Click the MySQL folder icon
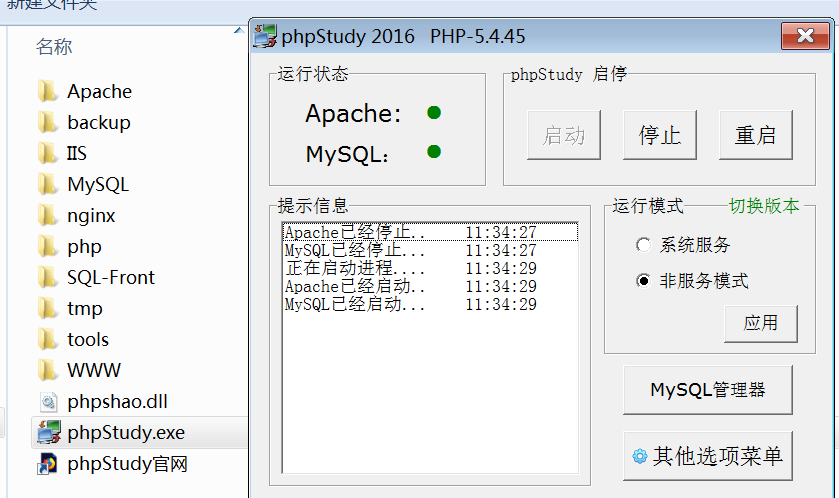The height and width of the screenshot is (498, 839). [48, 185]
